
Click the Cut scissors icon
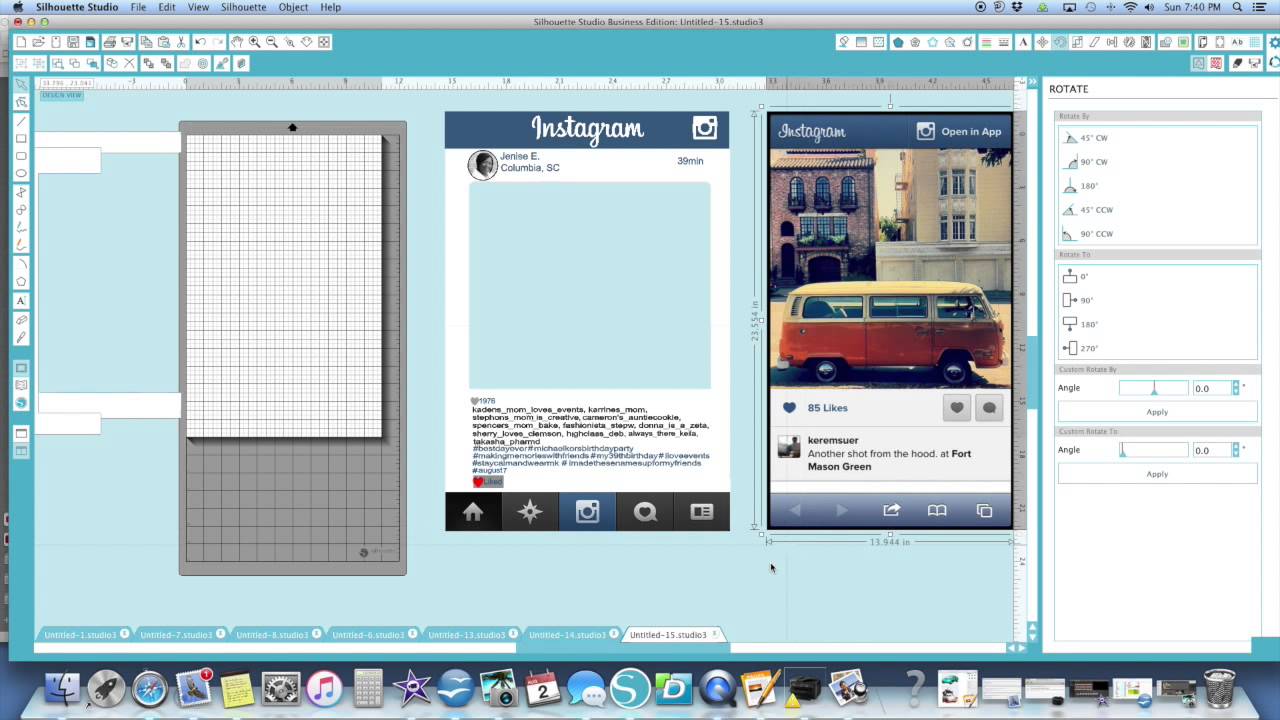click(181, 42)
